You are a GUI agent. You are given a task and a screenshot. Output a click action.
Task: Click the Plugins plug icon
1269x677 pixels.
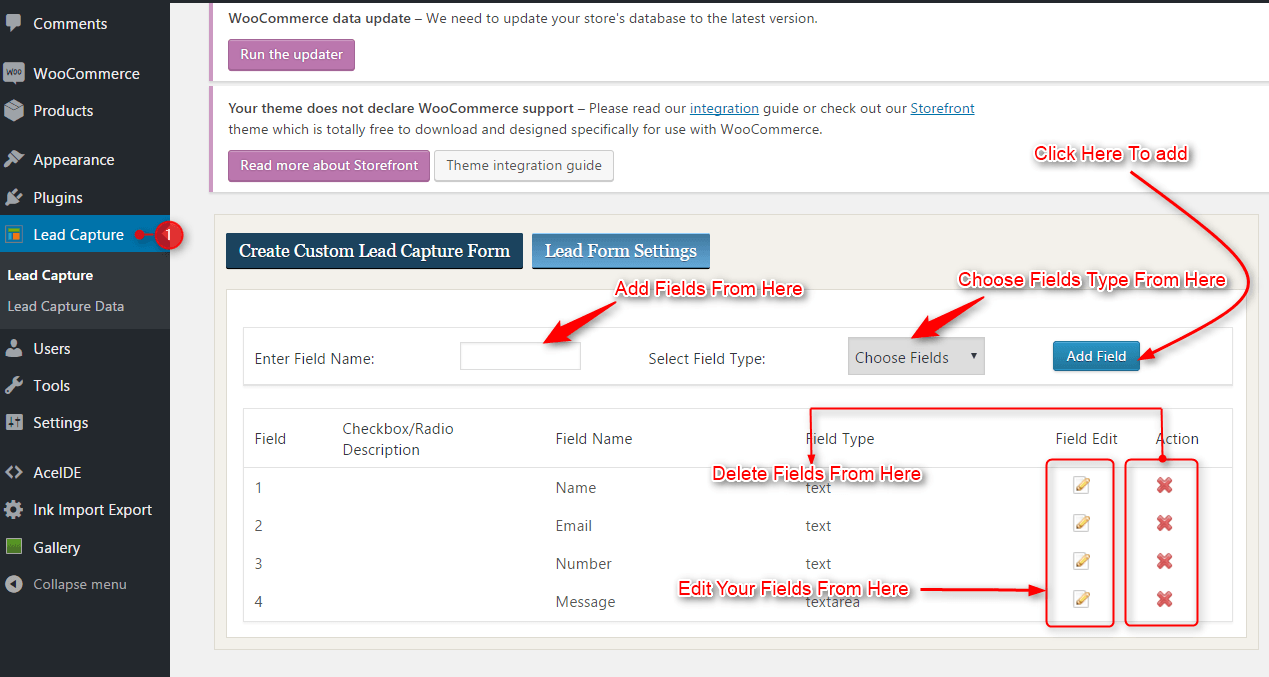click(x=14, y=197)
